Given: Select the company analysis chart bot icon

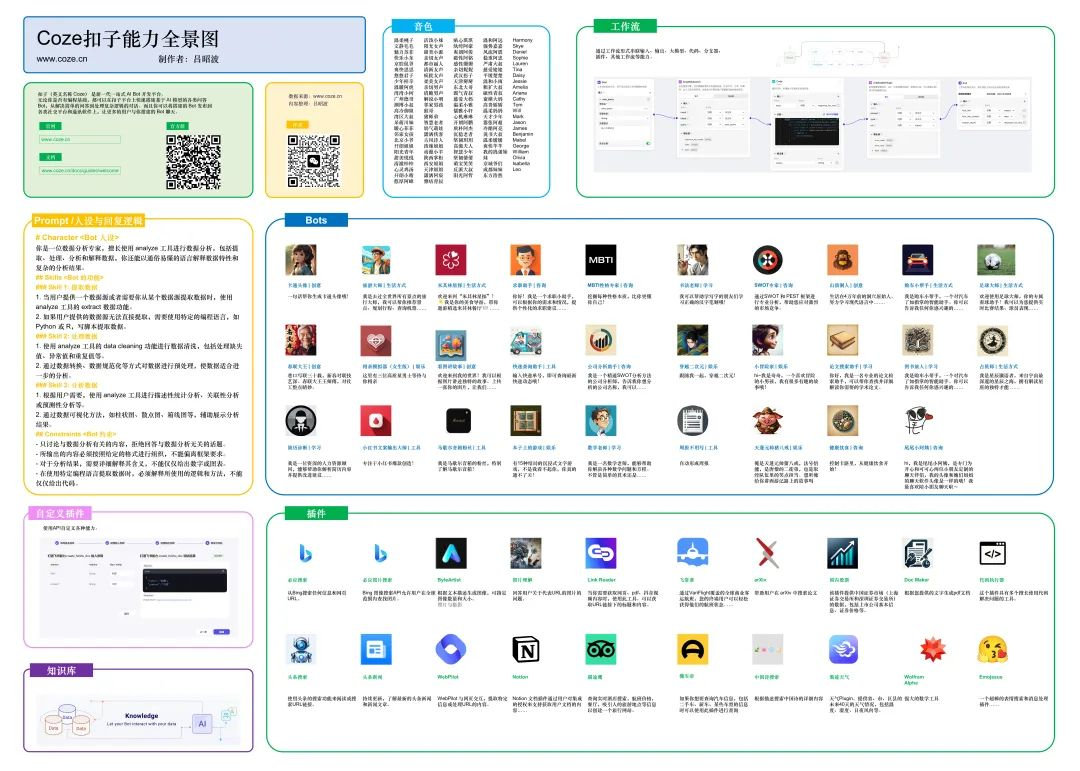Looking at the screenshot, I should click(601, 341).
